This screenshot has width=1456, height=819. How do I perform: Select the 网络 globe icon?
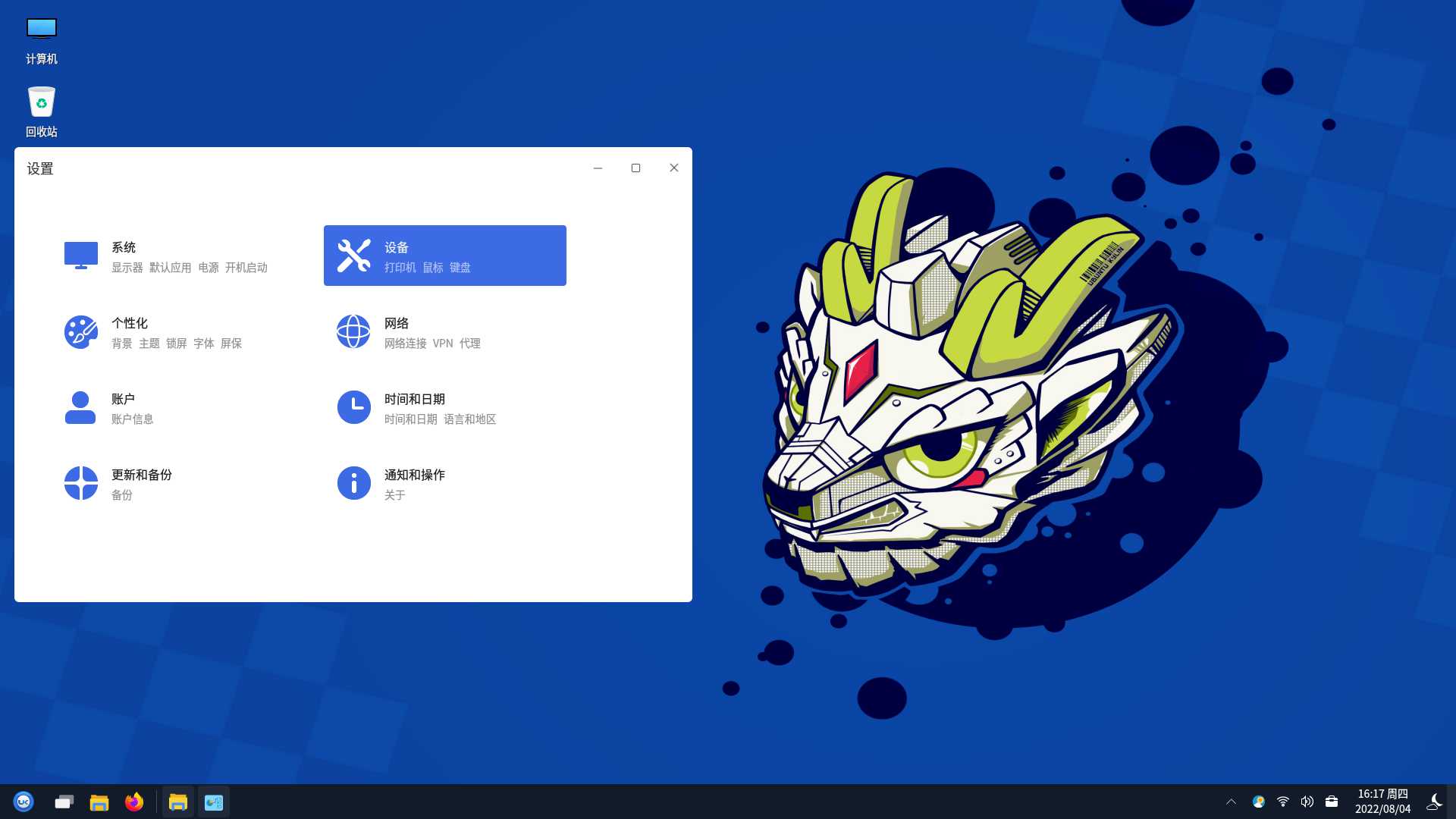coord(353,331)
